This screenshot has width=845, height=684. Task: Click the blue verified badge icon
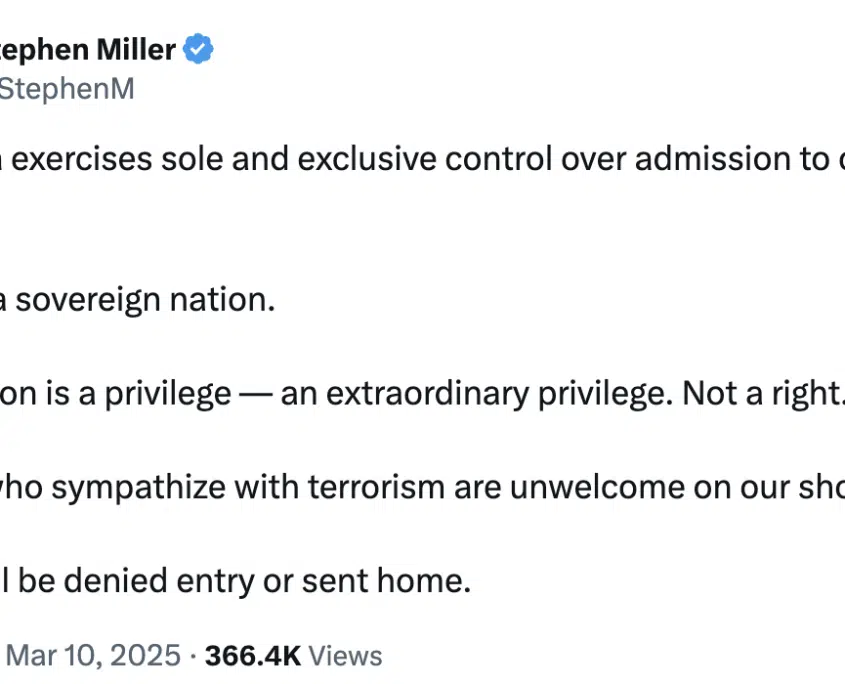(x=198, y=49)
